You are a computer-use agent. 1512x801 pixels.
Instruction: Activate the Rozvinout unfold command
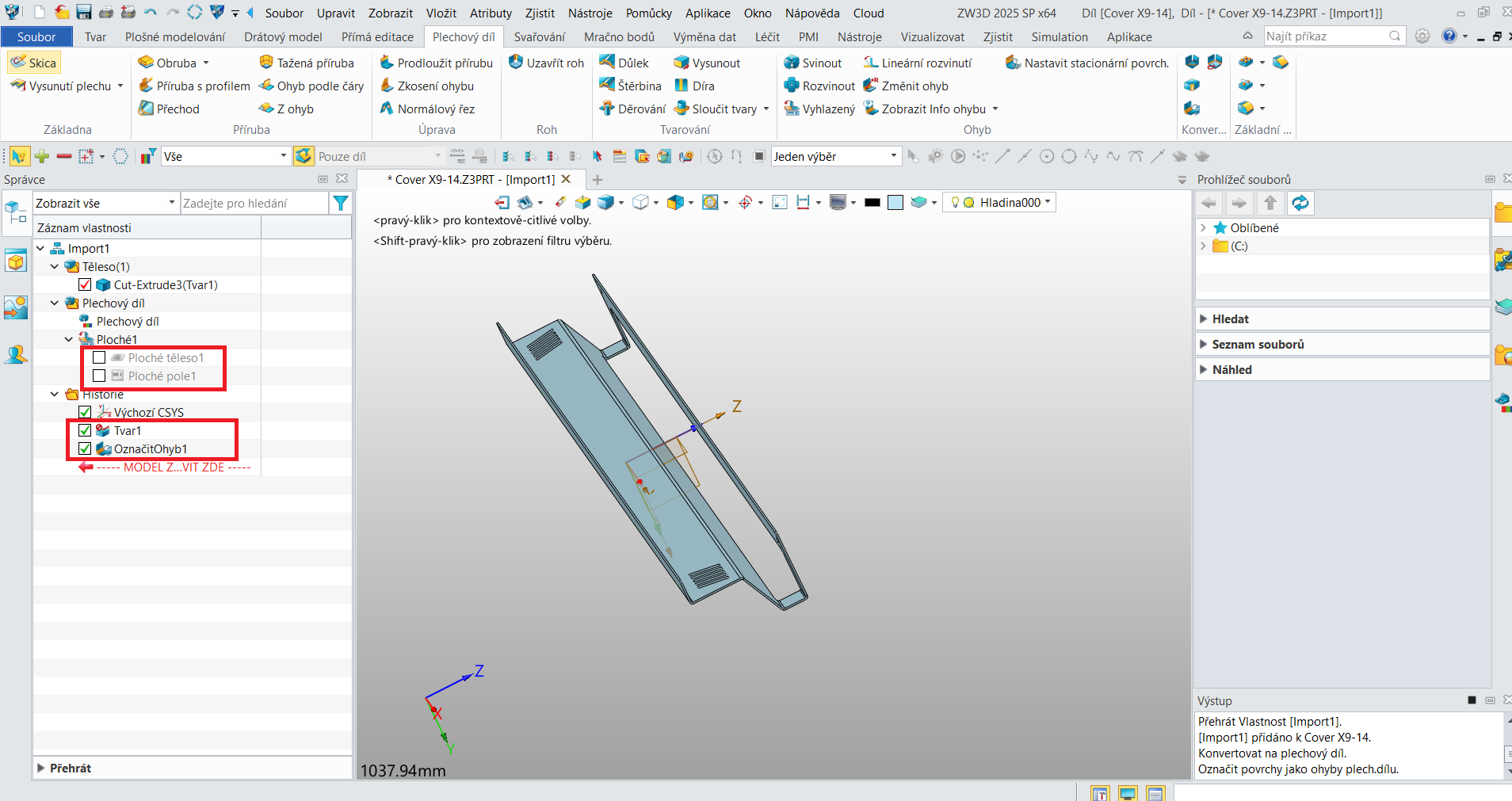[819, 86]
